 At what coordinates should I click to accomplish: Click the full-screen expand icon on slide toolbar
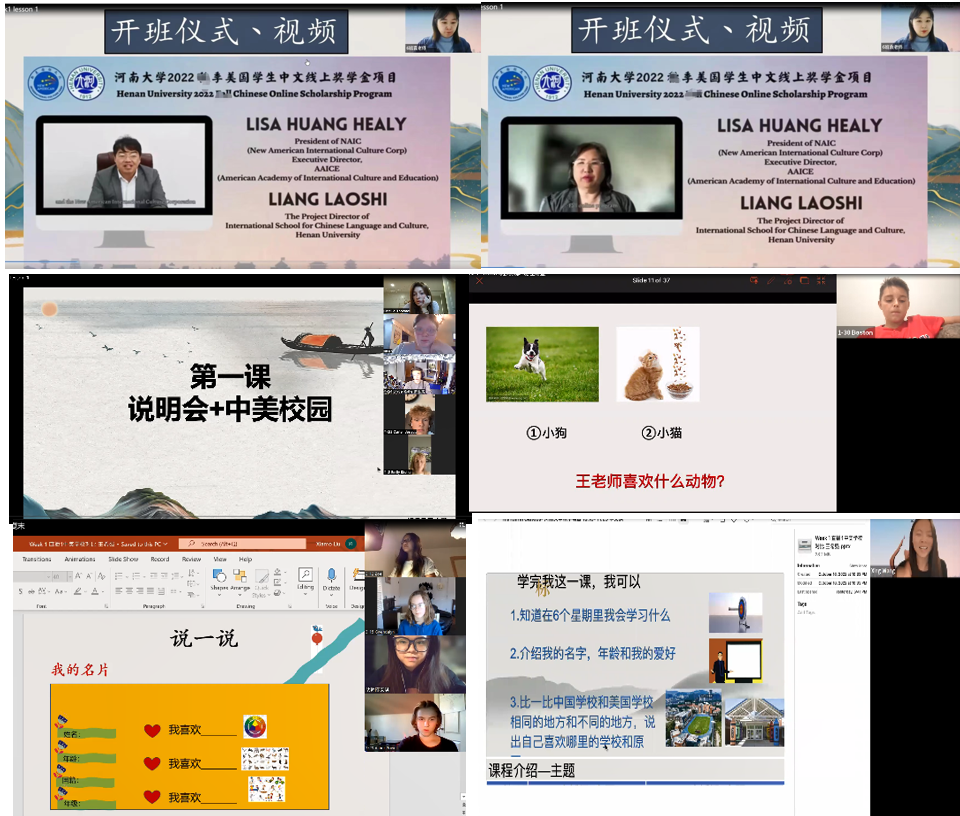coord(803,281)
